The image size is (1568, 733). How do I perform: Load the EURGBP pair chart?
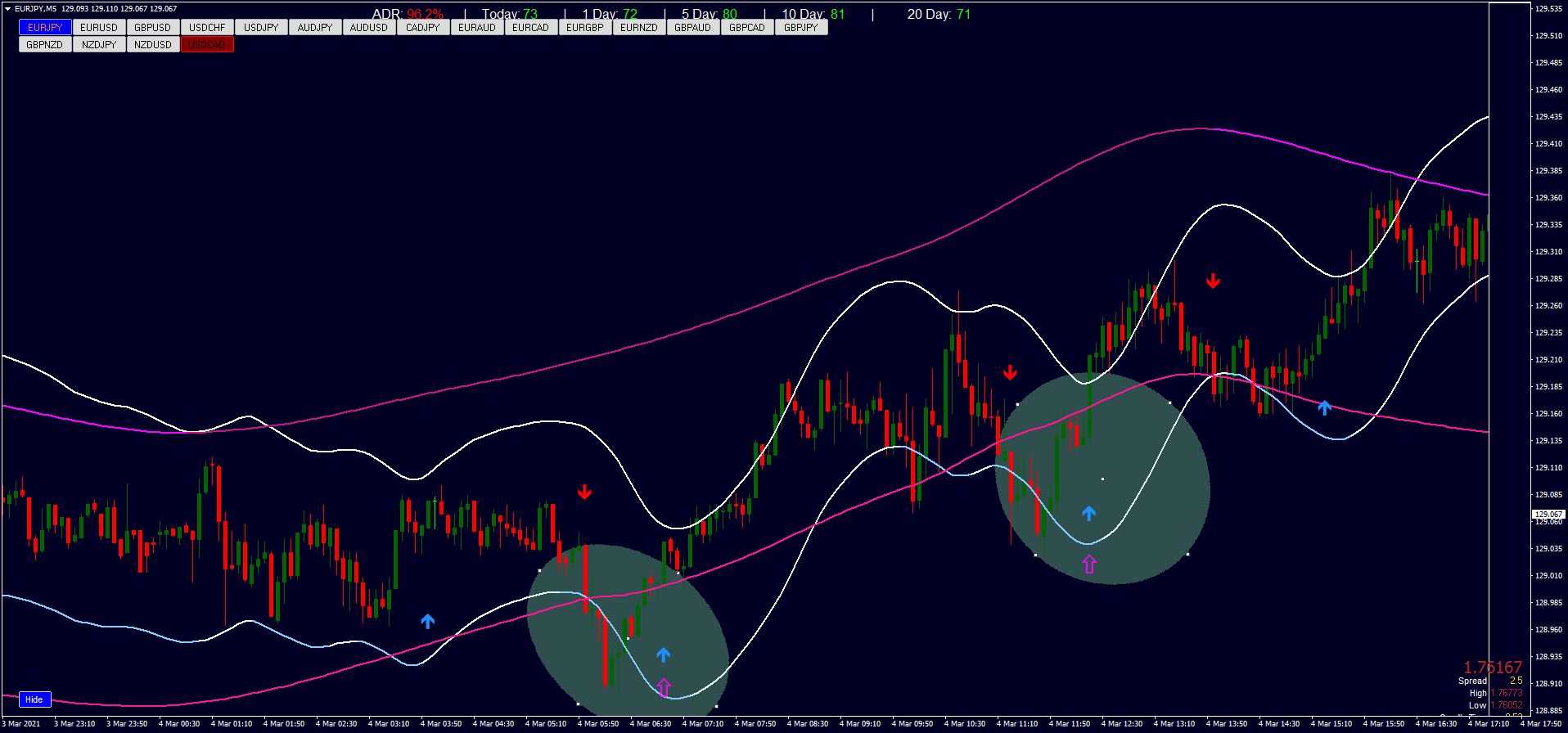point(584,28)
